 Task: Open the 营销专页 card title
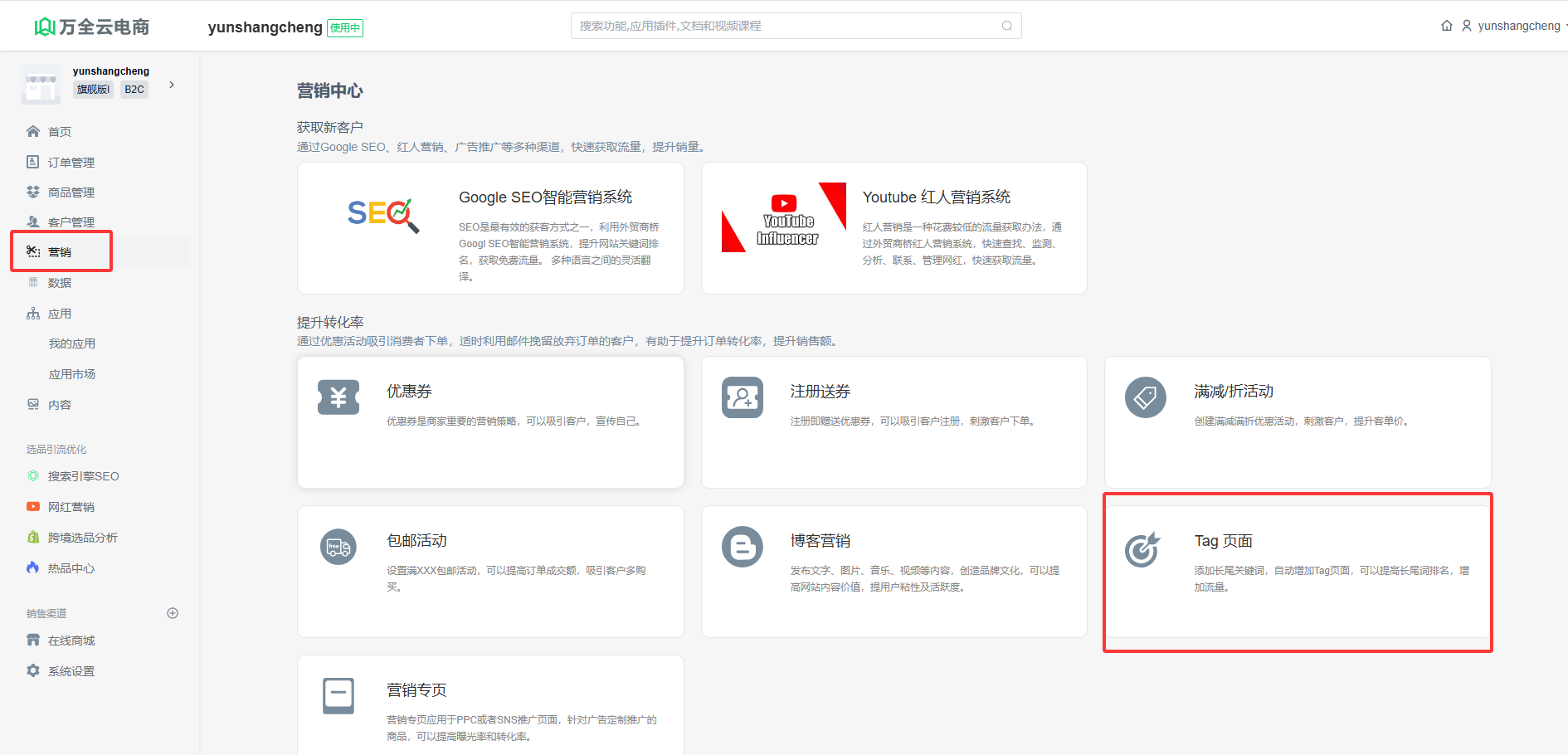pyautogui.click(x=416, y=690)
